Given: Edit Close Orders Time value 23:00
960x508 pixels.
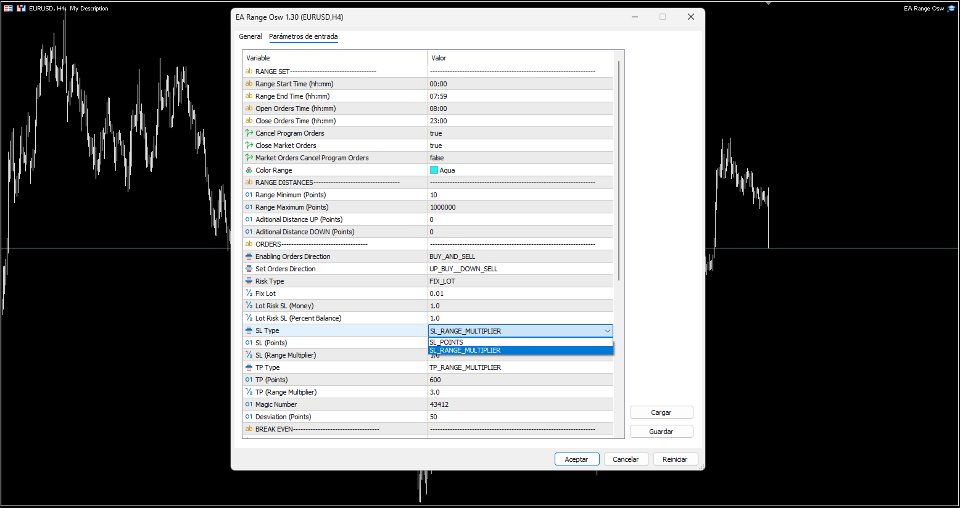Looking at the screenshot, I should pos(520,121).
